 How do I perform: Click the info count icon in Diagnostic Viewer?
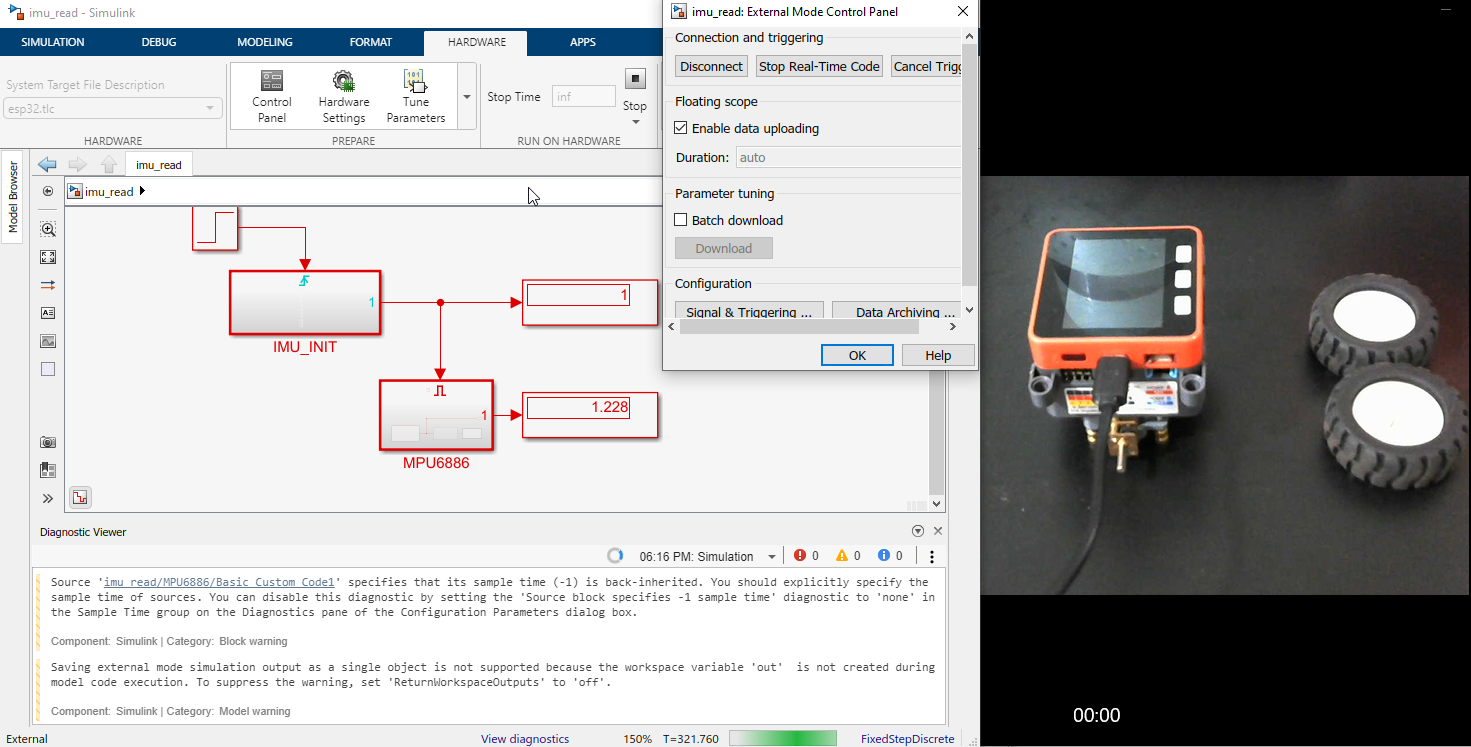883,556
